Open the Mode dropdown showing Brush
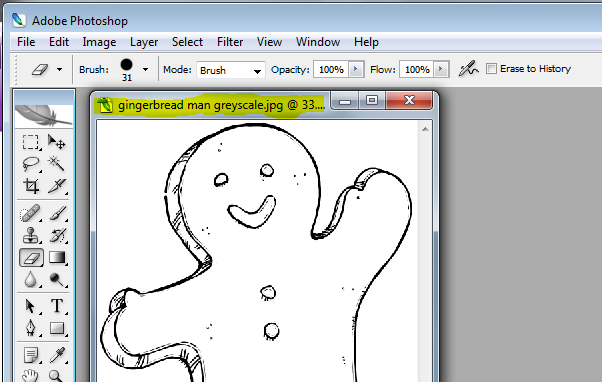Viewport: 602px width, 382px height. [231, 70]
